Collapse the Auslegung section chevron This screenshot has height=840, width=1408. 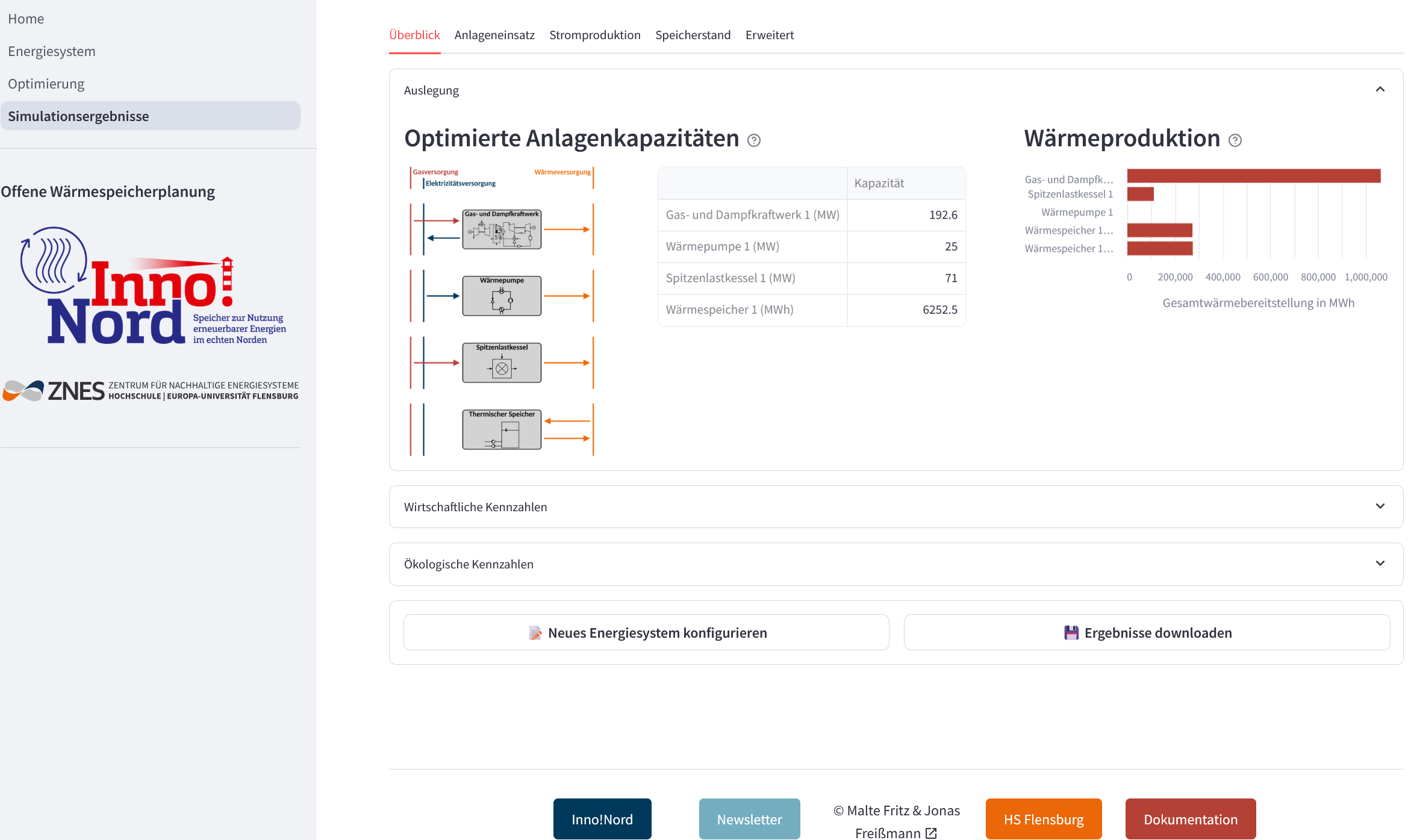click(1380, 90)
